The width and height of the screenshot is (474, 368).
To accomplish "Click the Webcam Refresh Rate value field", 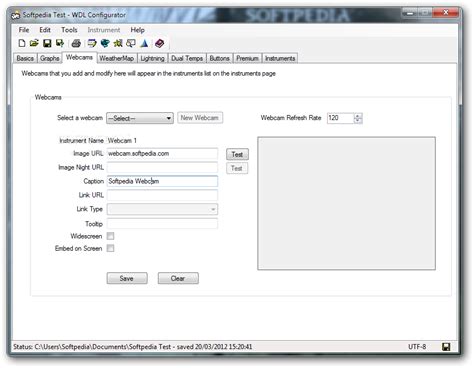I will [341, 118].
